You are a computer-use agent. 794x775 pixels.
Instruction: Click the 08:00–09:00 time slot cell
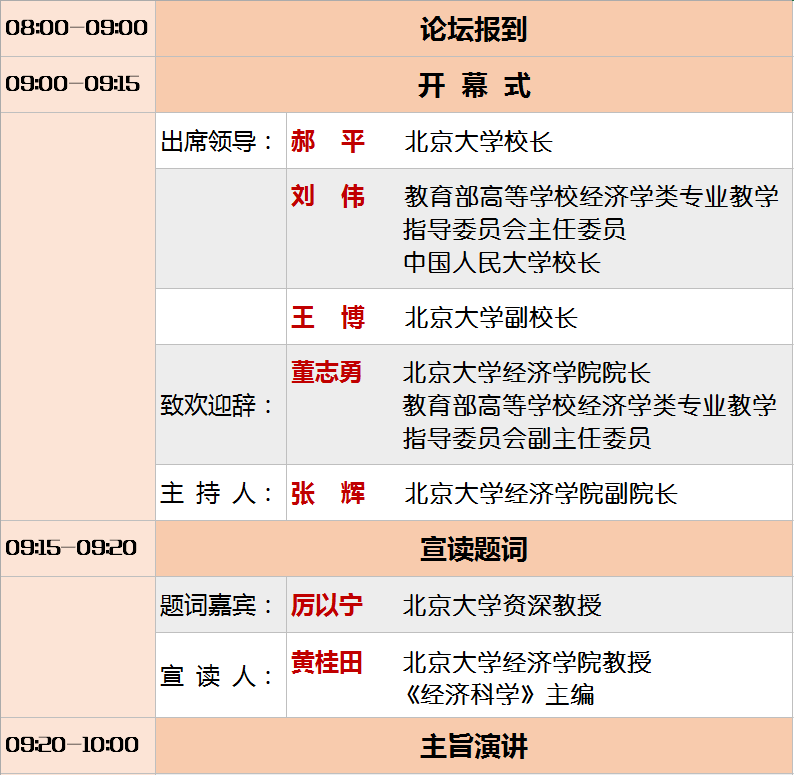coord(77,28)
